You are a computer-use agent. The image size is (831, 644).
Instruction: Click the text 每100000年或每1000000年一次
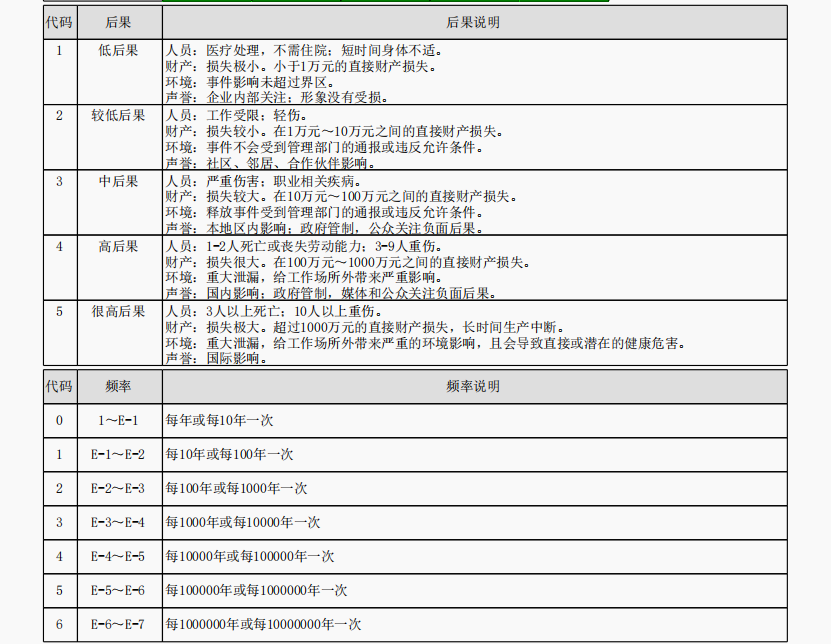tap(256, 590)
